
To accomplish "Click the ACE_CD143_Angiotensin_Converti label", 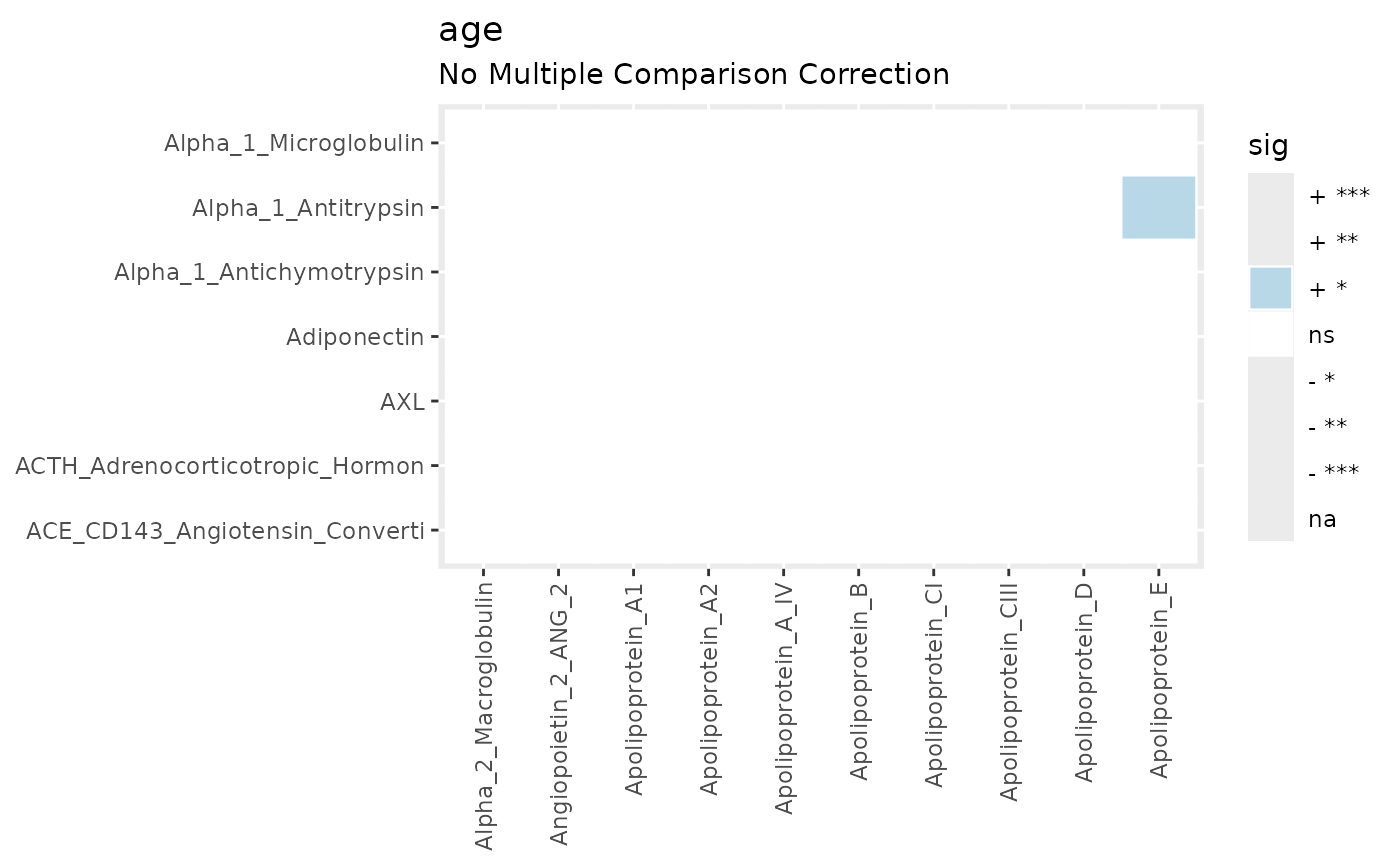I will [225, 530].
